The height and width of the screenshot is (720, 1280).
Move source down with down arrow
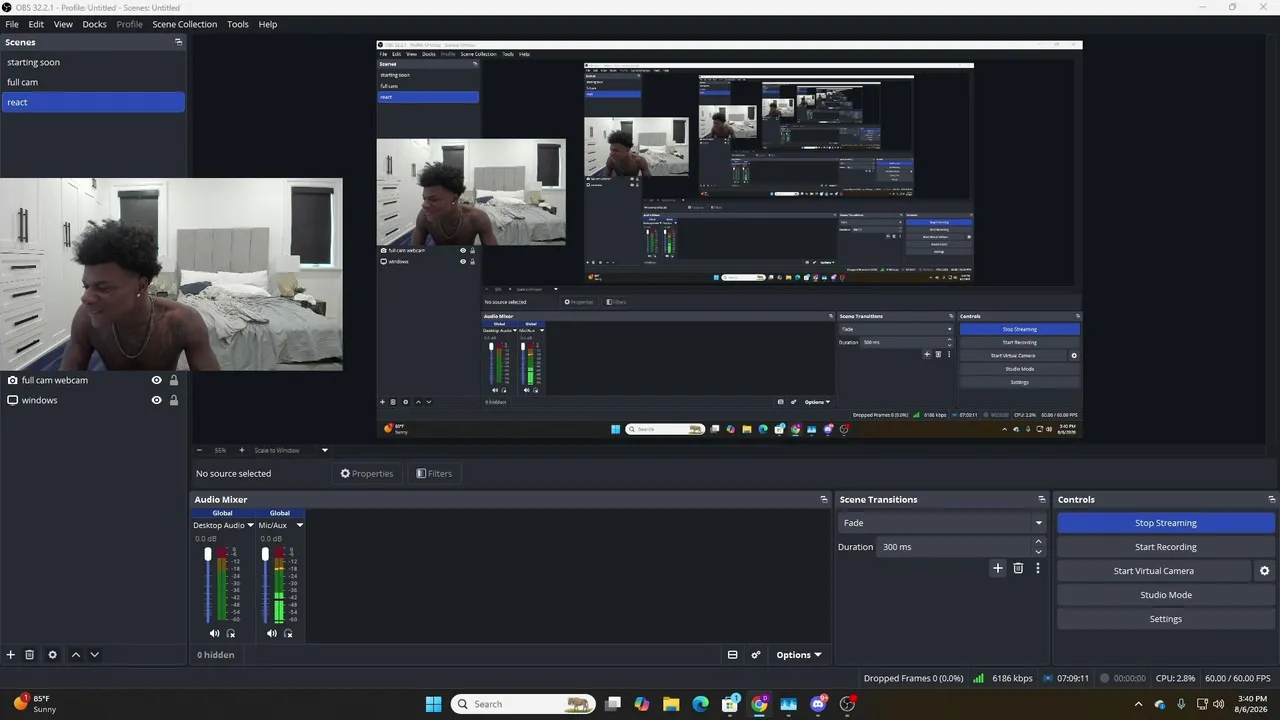(x=95, y=655)
